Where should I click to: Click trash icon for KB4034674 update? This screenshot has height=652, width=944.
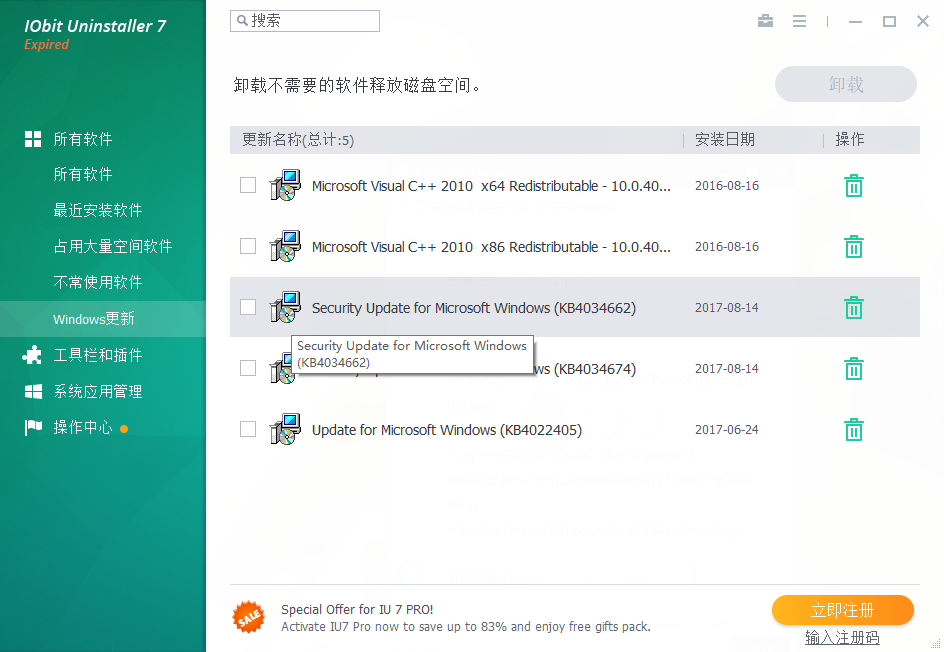(x=854, y=368)
